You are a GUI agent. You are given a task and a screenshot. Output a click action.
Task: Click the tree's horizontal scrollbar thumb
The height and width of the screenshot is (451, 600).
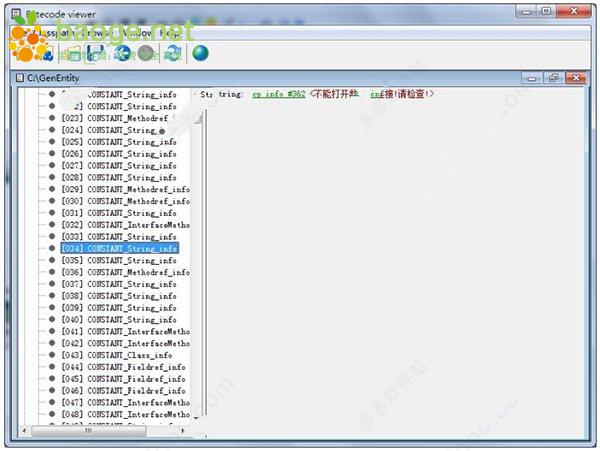(x=88, y=431)
